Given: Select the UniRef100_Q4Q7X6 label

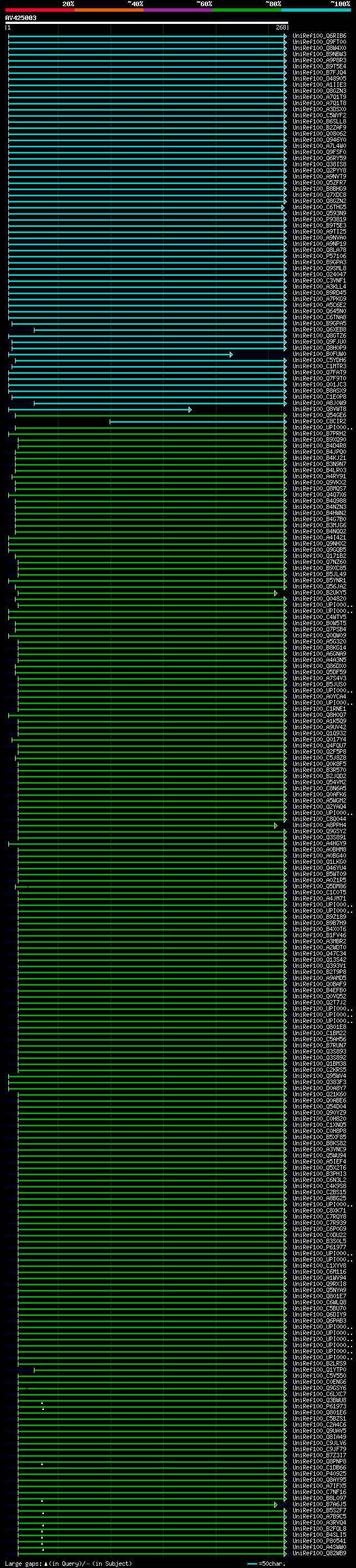Looking at the screenshot, I should click(x=319, y=496).
